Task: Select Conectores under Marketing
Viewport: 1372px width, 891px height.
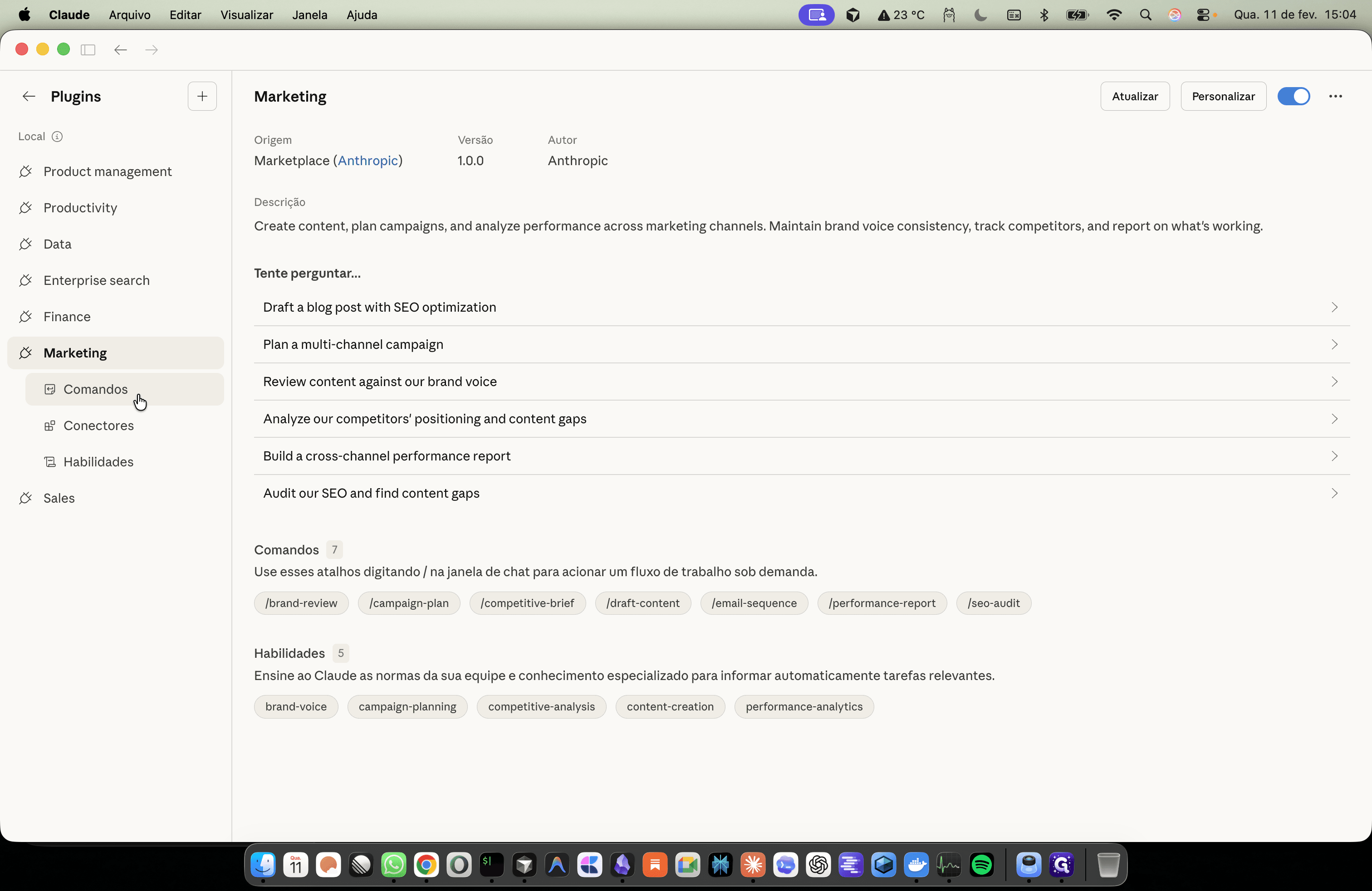Action: pos(124,426)
